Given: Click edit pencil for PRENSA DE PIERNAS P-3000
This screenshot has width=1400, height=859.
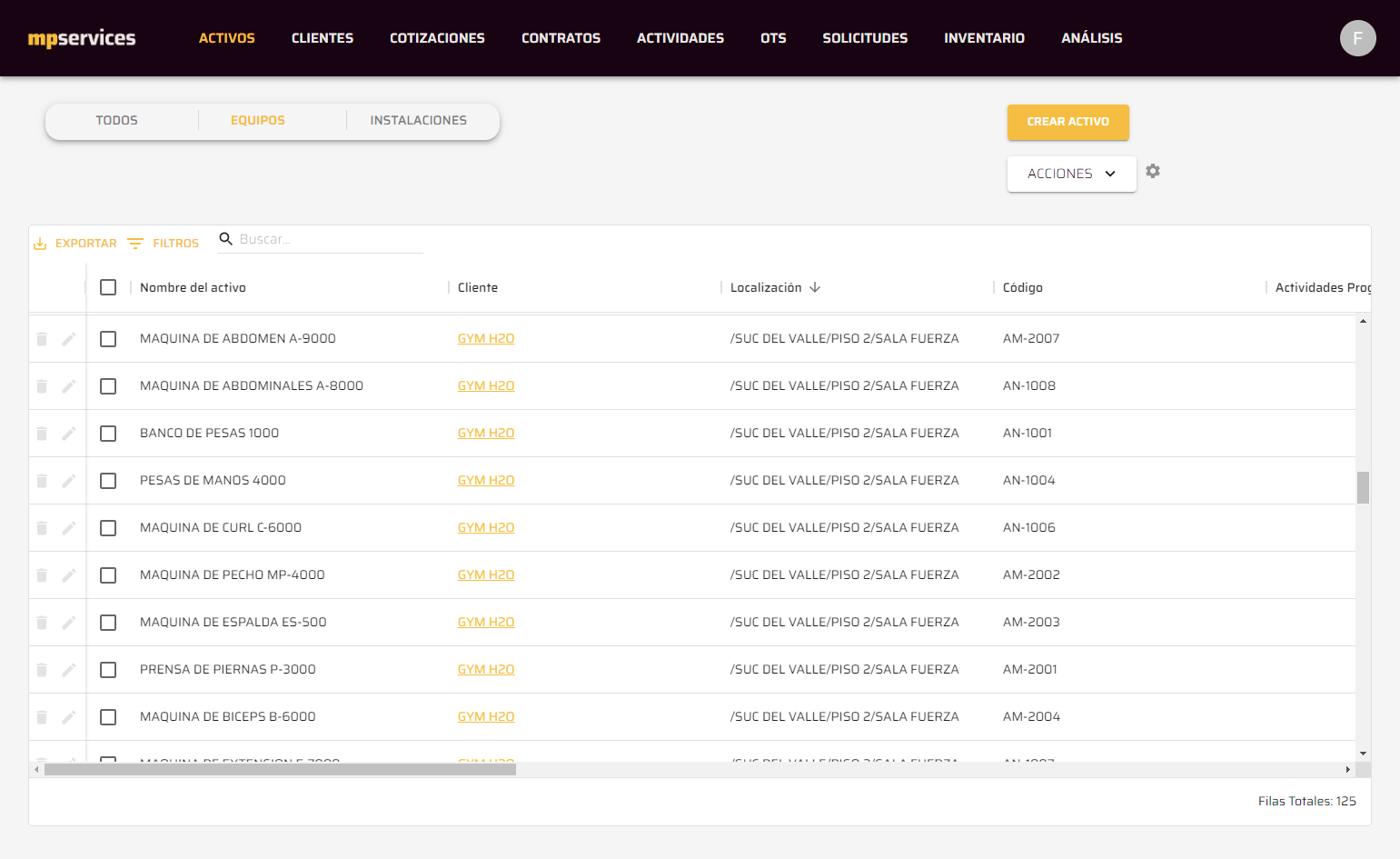Looking at the screenshot, I should (69, 670).
